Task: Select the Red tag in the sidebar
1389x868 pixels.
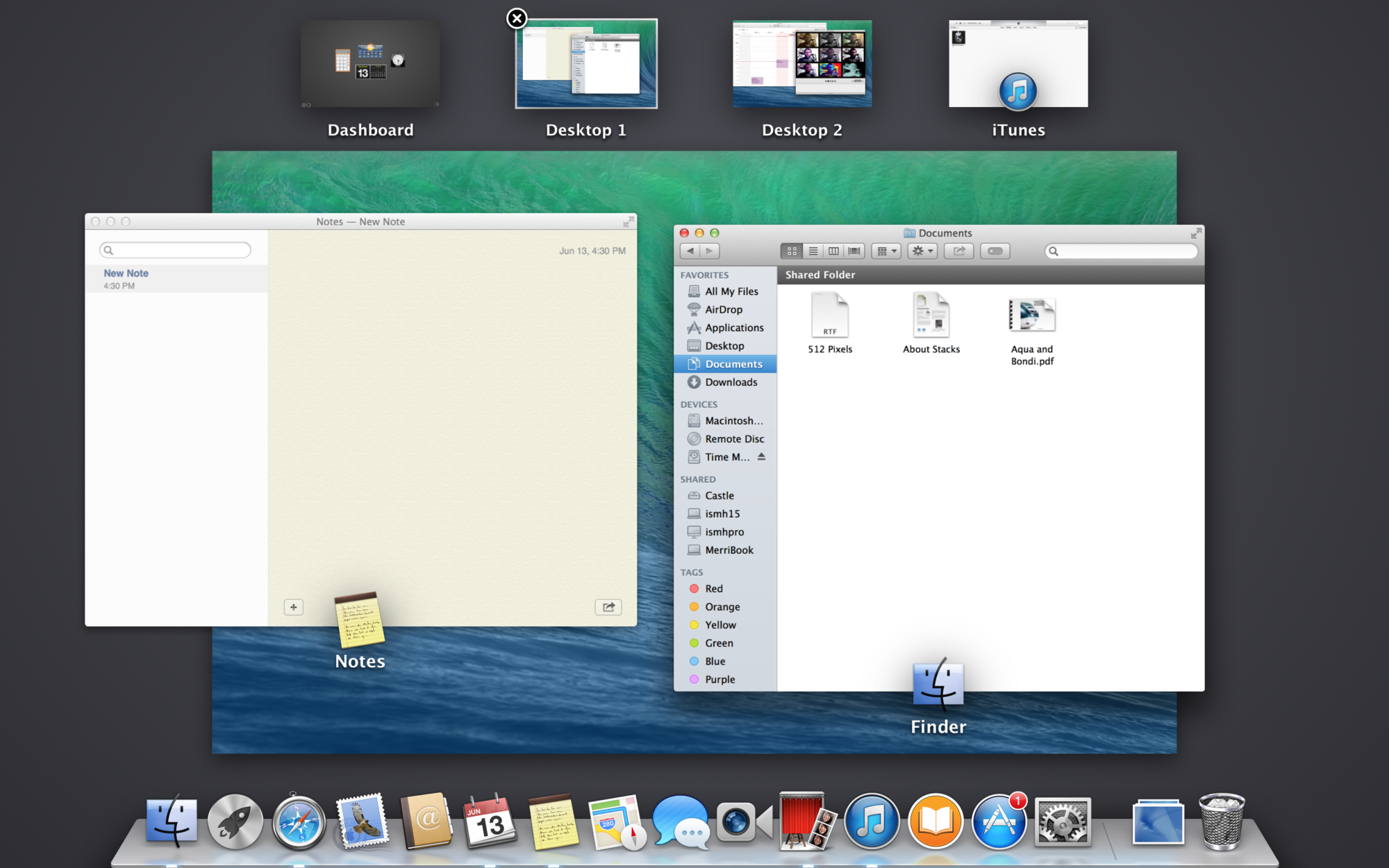Action: click(713, 588)
